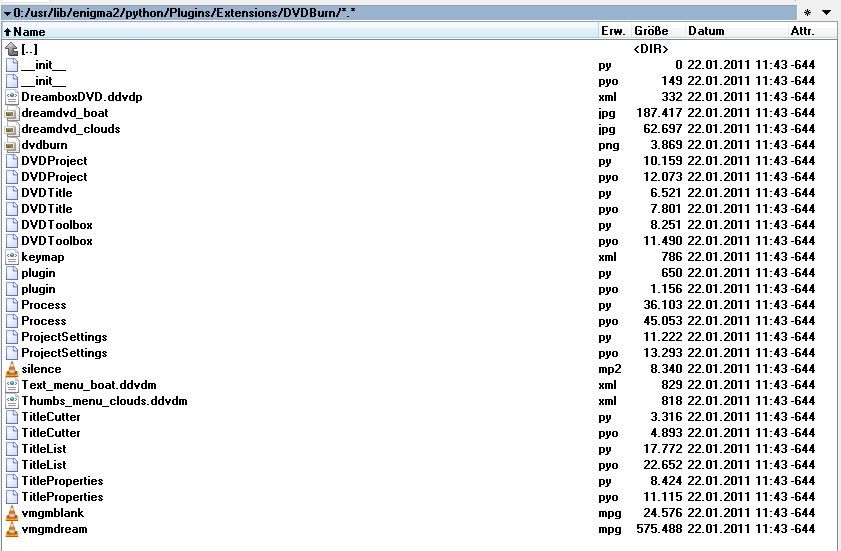The image size is (841, 551).
Task: Click the file icon of Process sized 45.053
Action: click(x=11, y=321)
